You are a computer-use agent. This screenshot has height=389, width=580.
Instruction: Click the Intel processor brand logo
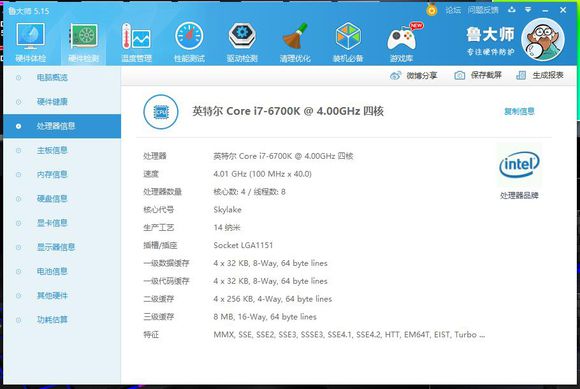coord(519,165)
